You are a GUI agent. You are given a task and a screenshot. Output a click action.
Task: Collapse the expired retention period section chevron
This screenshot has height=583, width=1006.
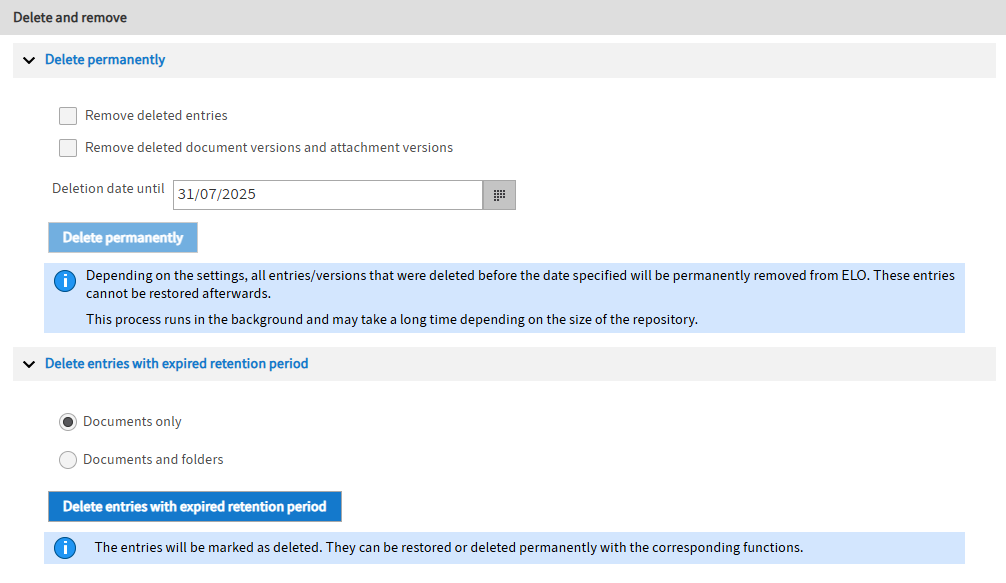click(x=29, y=364)
